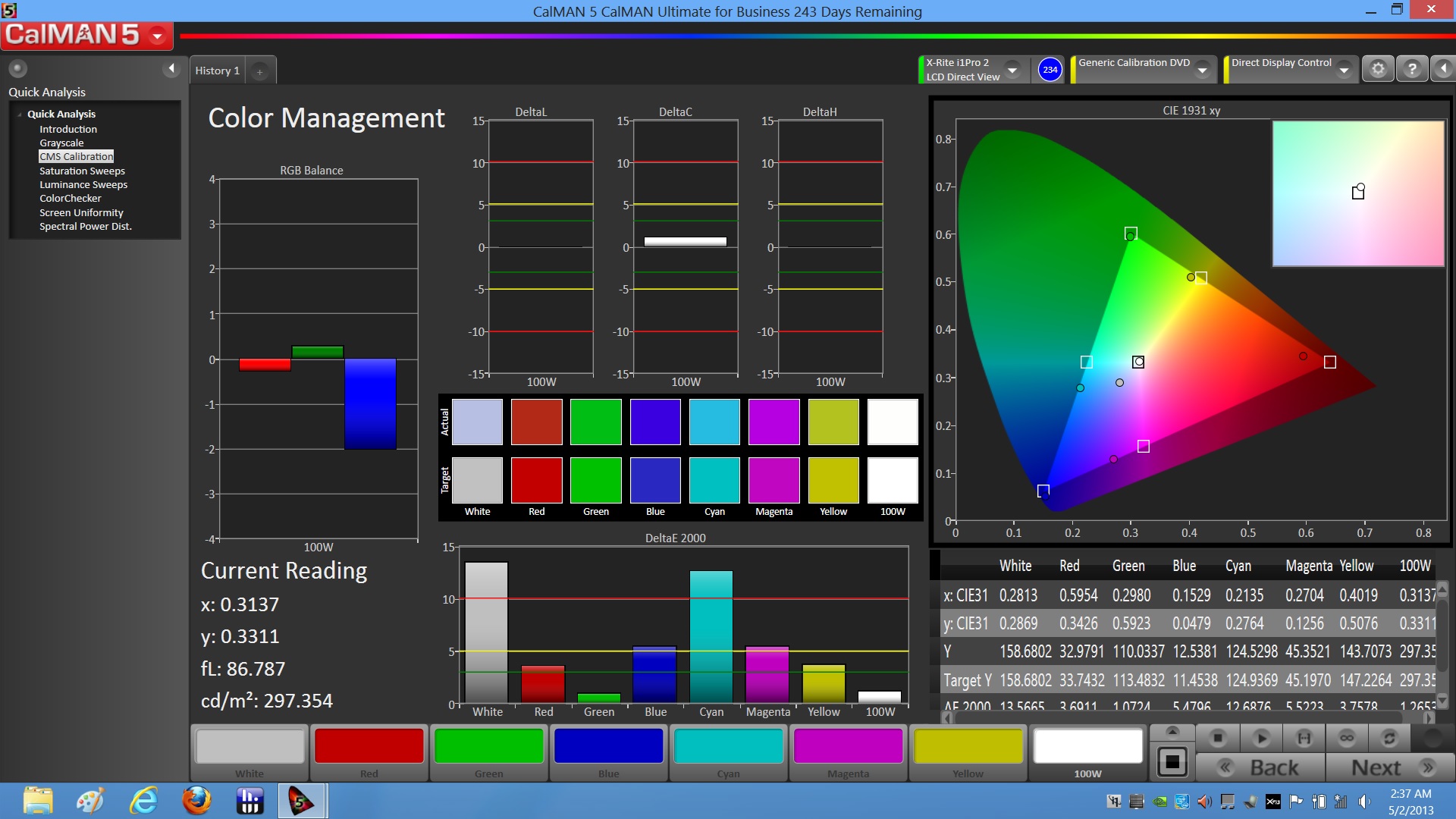
Task: Click the record dot icon above Quick Analysis
Action: coord(17,69)
